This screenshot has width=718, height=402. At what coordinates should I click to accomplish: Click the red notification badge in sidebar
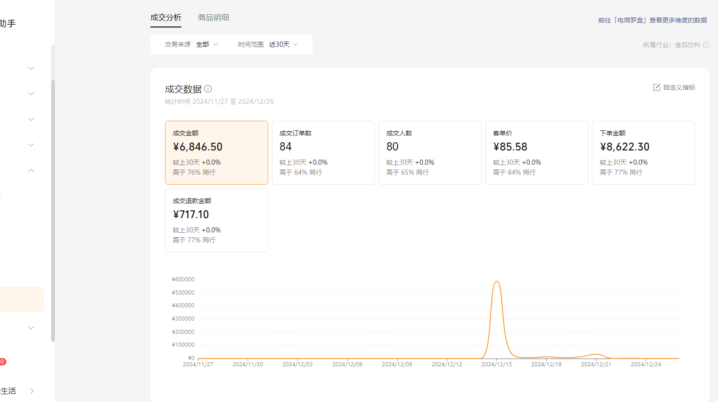pyautogui.click(x=2, y=361)
